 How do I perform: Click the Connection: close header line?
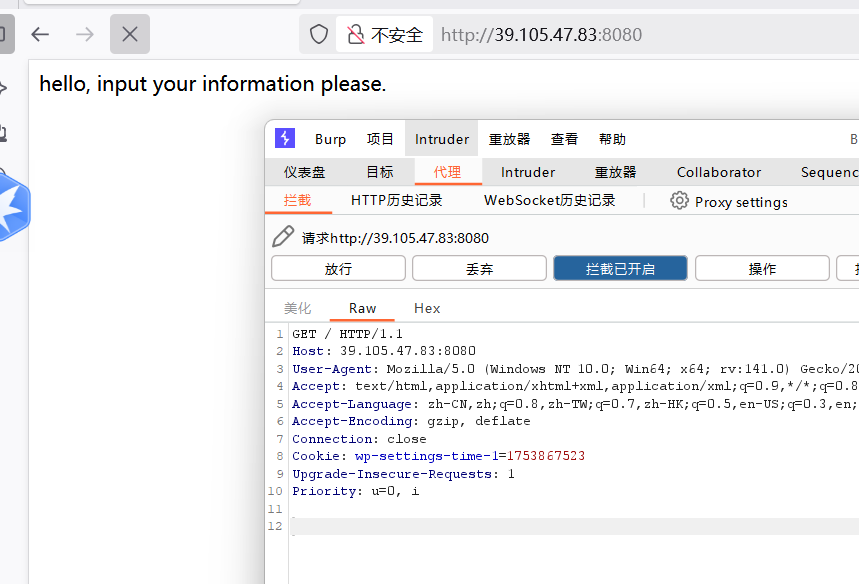[x=359, y=439]
